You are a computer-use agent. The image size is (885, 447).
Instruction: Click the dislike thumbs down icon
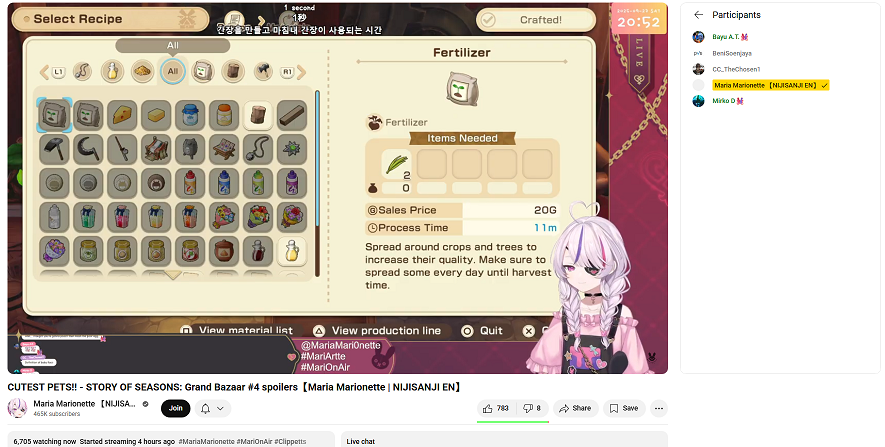(x=528, y=408)
